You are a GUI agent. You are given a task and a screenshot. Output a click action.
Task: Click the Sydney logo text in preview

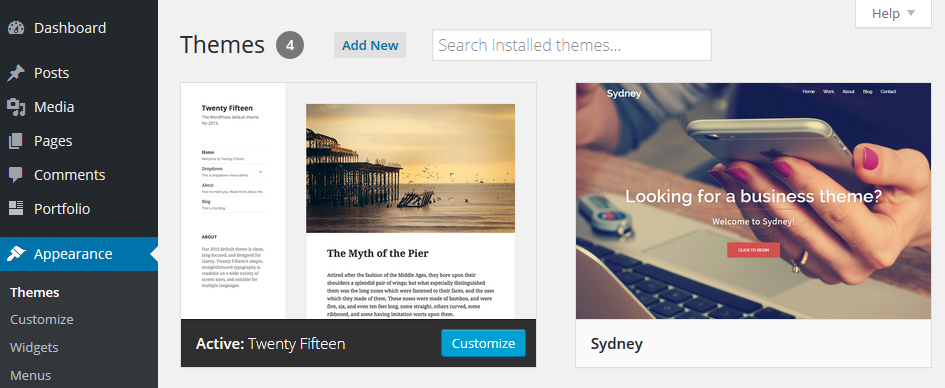pyautogui.click(x=624, y=93)
